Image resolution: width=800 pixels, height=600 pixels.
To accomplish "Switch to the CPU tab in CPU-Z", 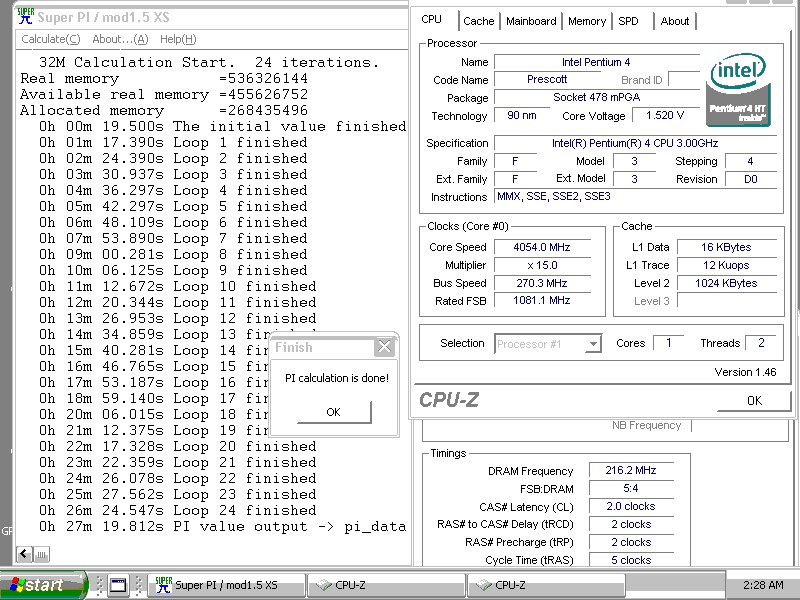I will point(432,19).
